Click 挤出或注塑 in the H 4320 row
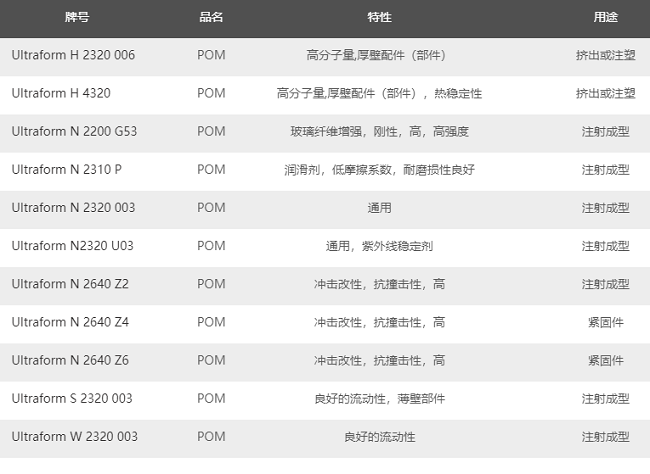Image resolution: width=650 pixels, height=474 pixels. [x=605, y=93]
